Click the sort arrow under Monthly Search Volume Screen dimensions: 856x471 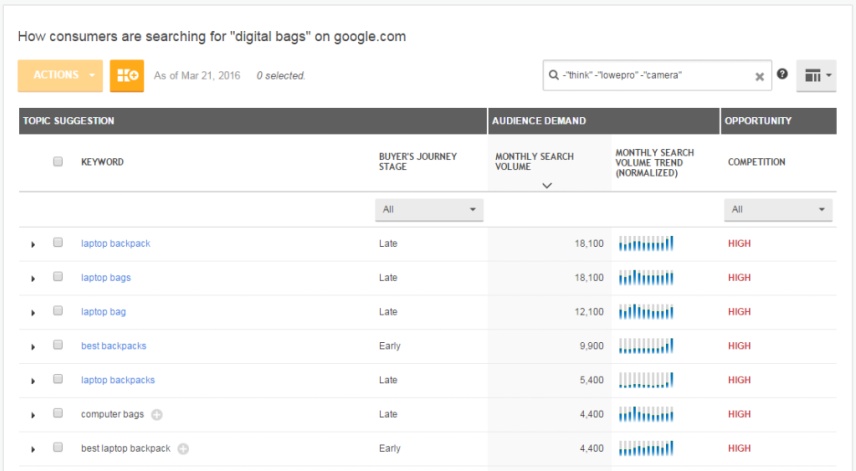pyautogui.click(x=547, y=186)
